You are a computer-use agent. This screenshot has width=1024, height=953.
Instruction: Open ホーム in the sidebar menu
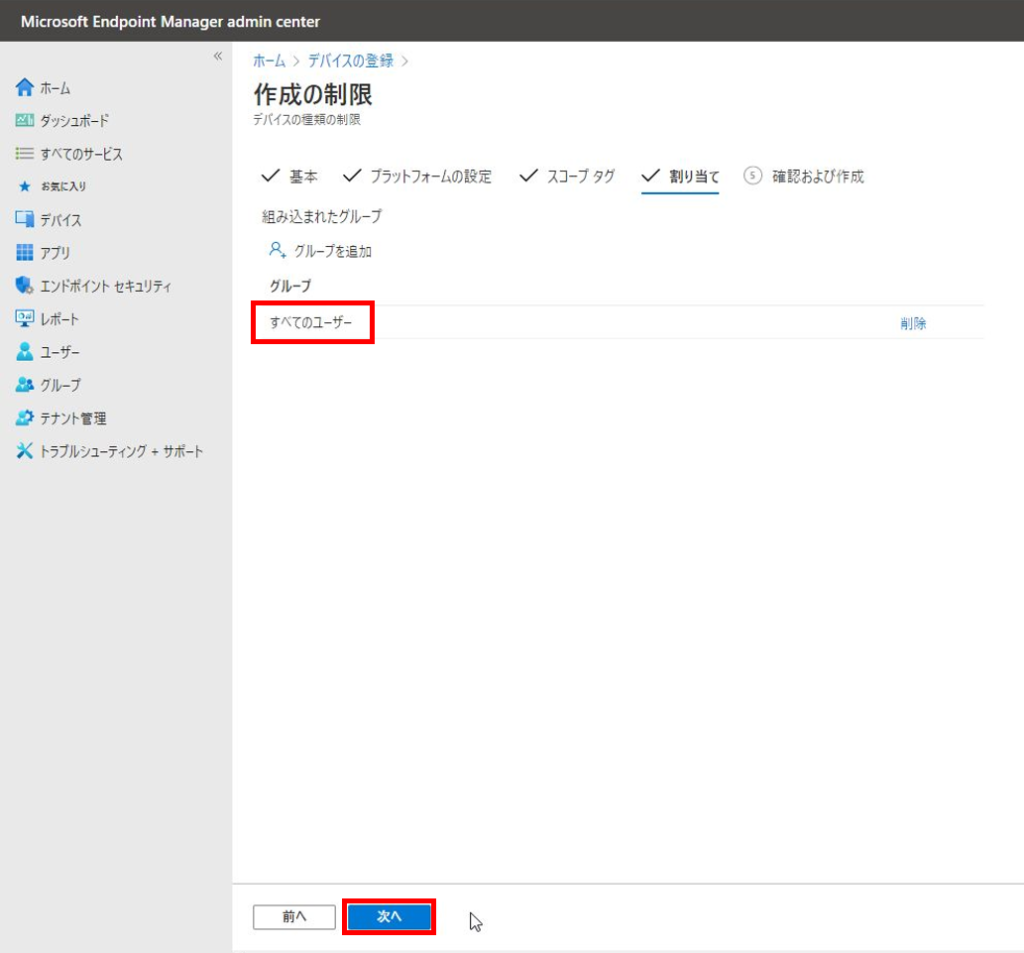pos(56,88)
